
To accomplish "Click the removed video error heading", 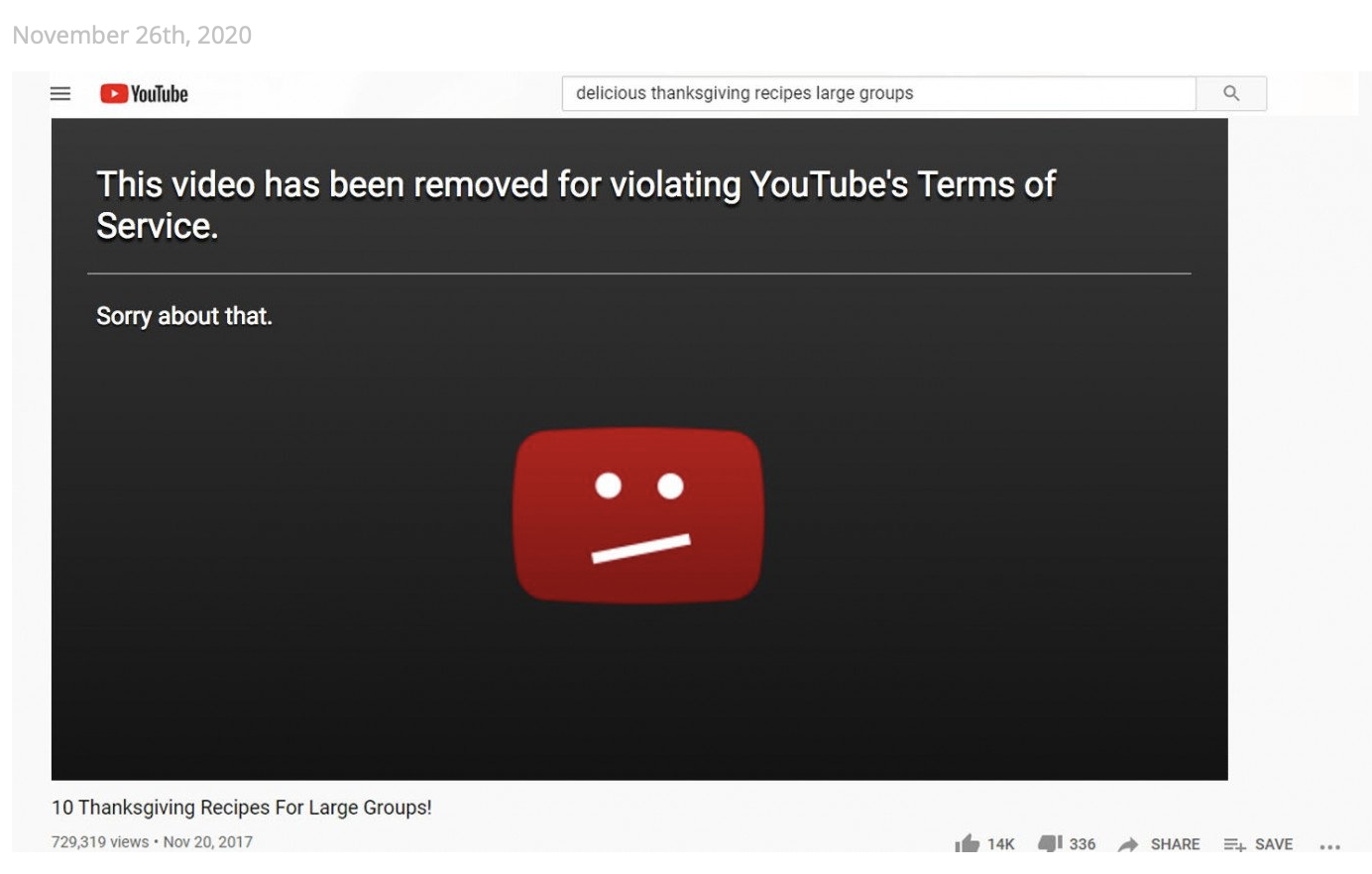I will 576,205.
